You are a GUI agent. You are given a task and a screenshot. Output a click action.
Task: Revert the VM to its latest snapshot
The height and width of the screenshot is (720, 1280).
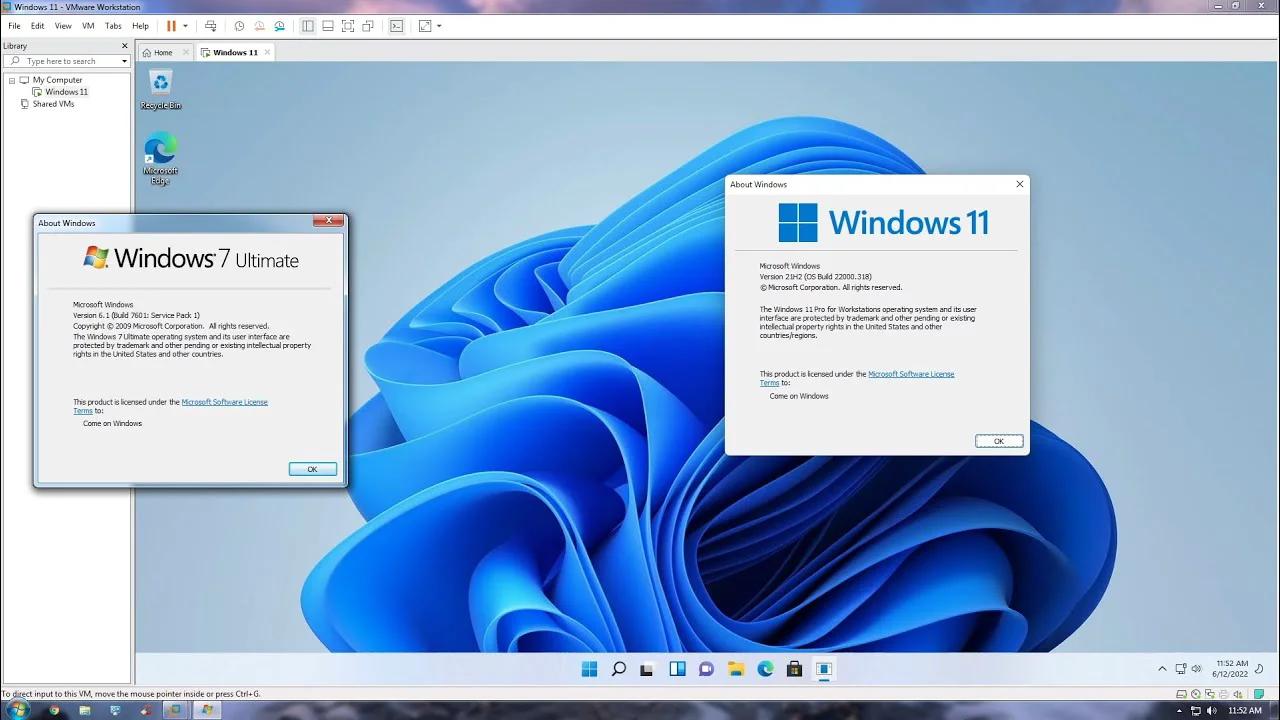[x=258, y=26]
